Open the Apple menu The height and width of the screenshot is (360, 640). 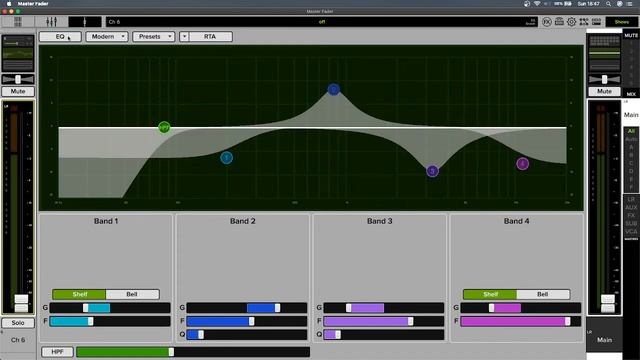click(x=9, y=4)
